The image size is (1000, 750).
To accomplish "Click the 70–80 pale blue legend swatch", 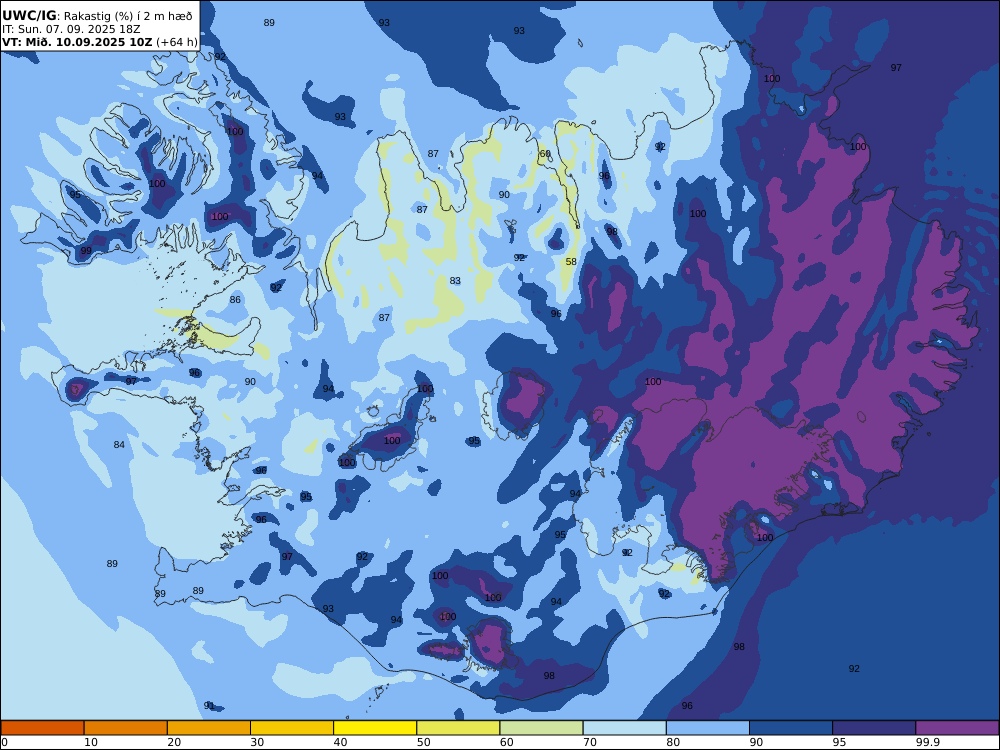I will 624,728.
